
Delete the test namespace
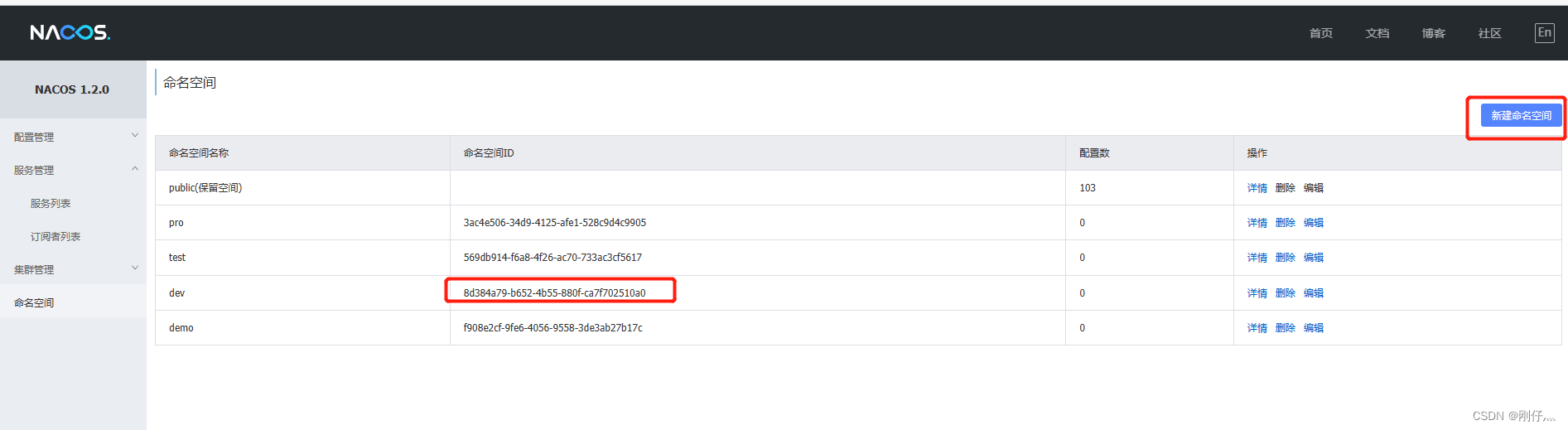[1285, 258]
